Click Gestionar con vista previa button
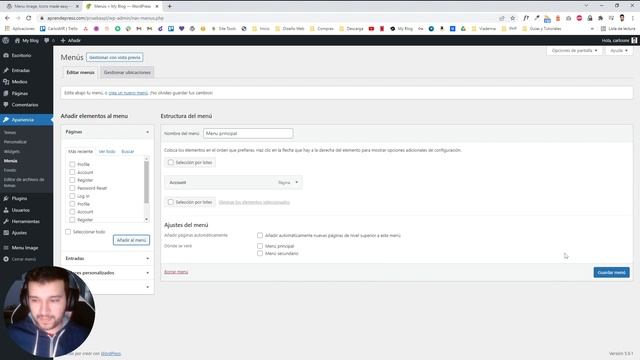 coord(115,58)
